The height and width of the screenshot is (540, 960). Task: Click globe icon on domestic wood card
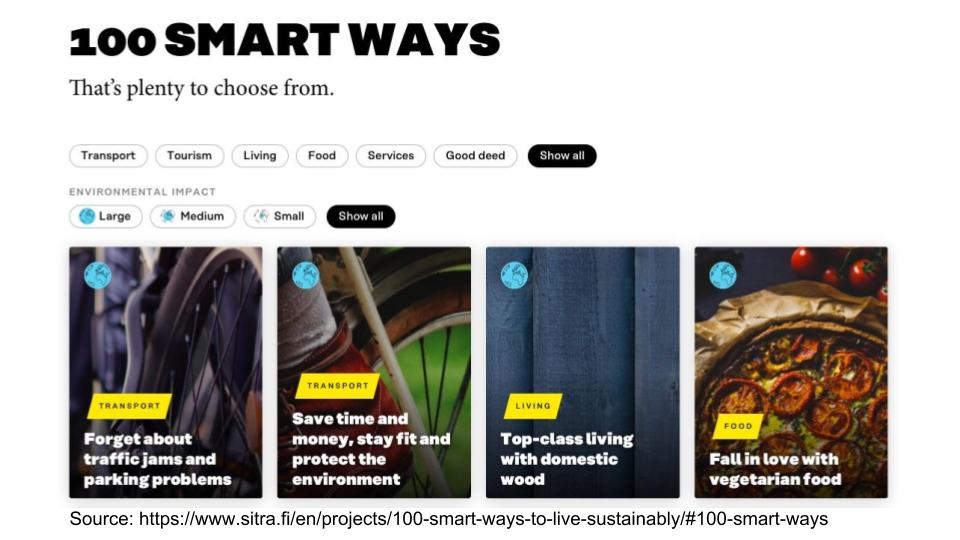[x=514, y=276]
